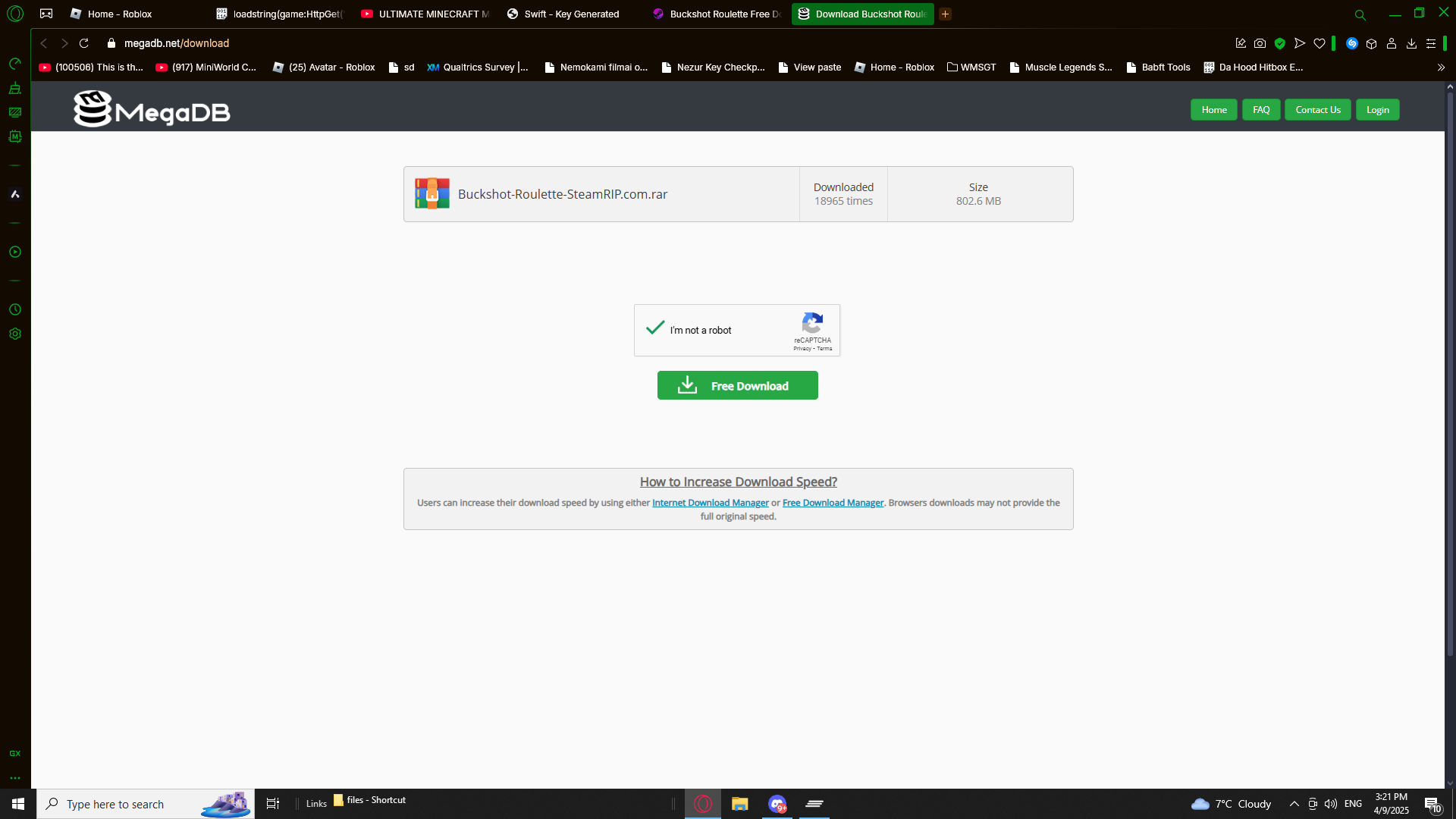Open the WMSGT bookmarks folder
This screenshot has width=1456, height=819.
pyautogui.click(x=971, y=67)
